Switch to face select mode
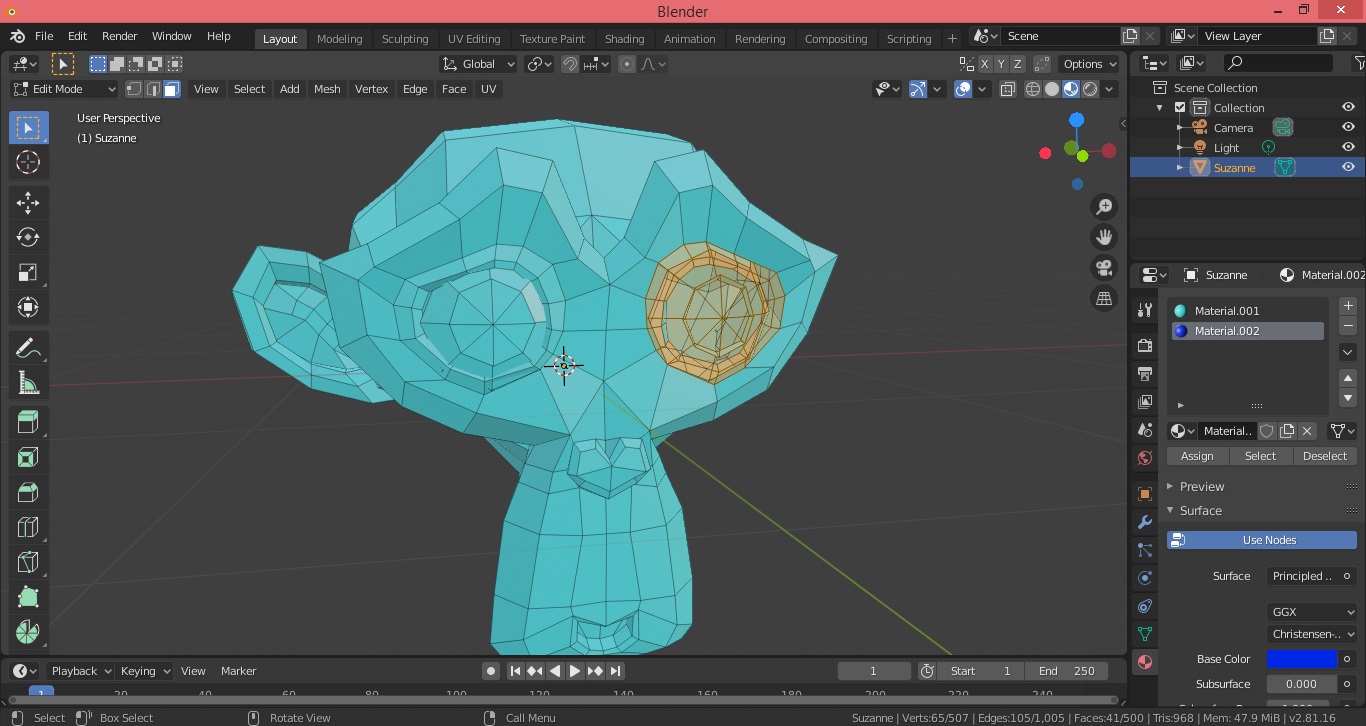Viewport: 1366px width, 726px height. coord(172,89)
